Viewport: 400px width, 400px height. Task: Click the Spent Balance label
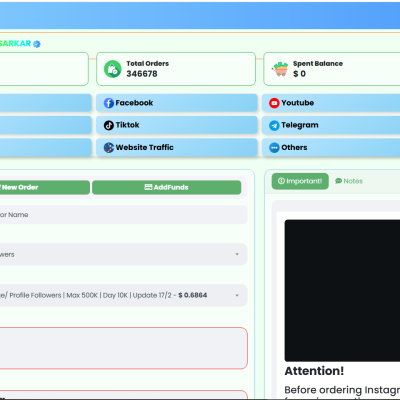point(318,63)
